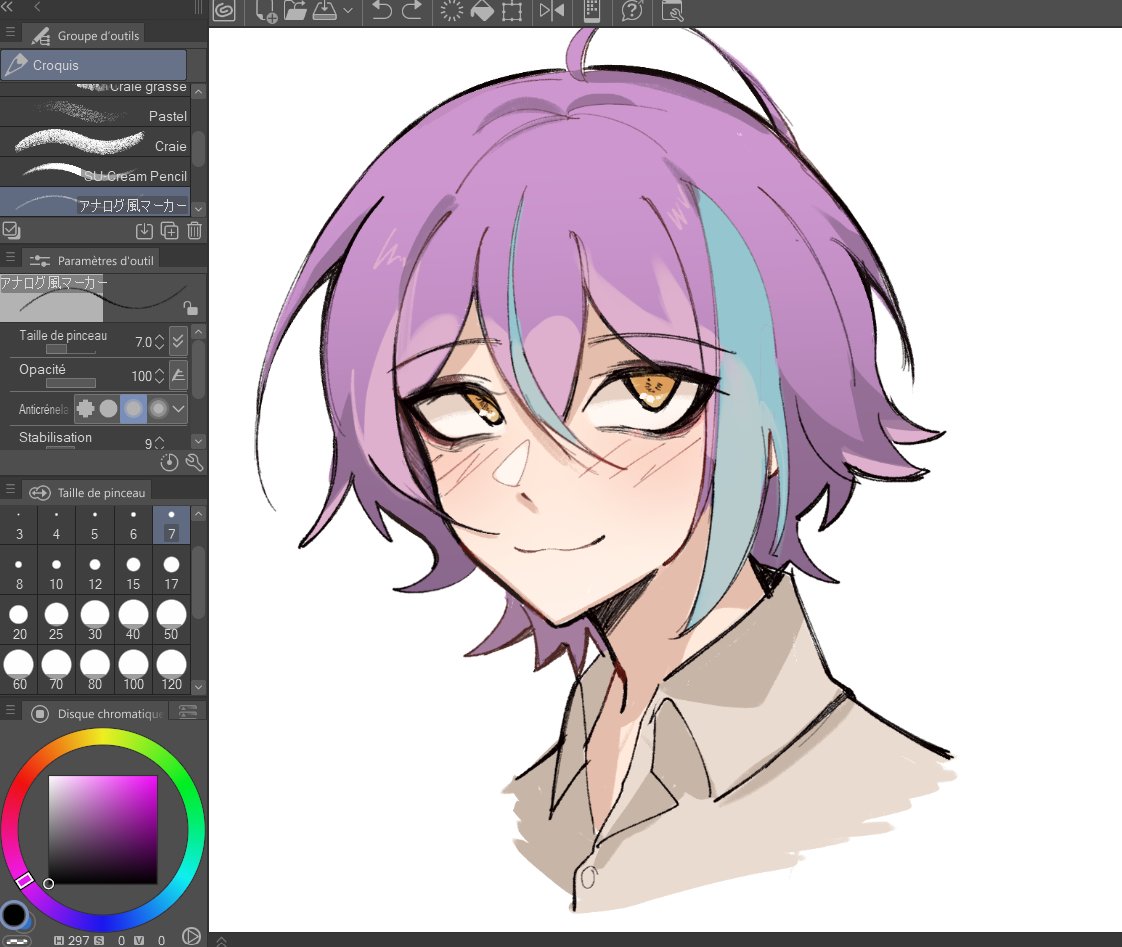Choose the SU-Cream Pencil brush
Viewport: 1122px width, 947px height.
coord(95,174)
